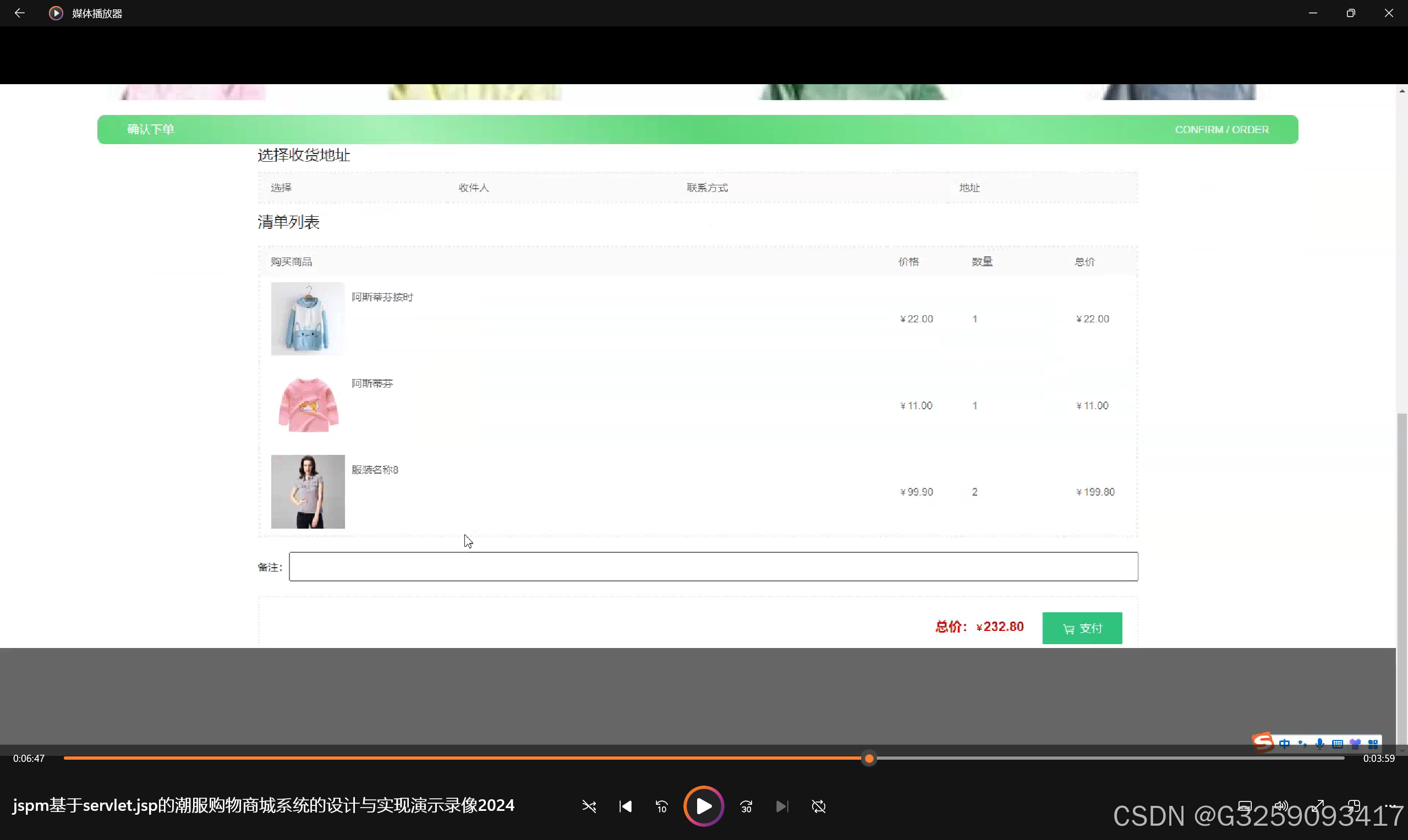Image resolution: width=1408 pixels, height=840 pixels.
Task: Click the green 支付 pay button
Action: (1082, 628)
